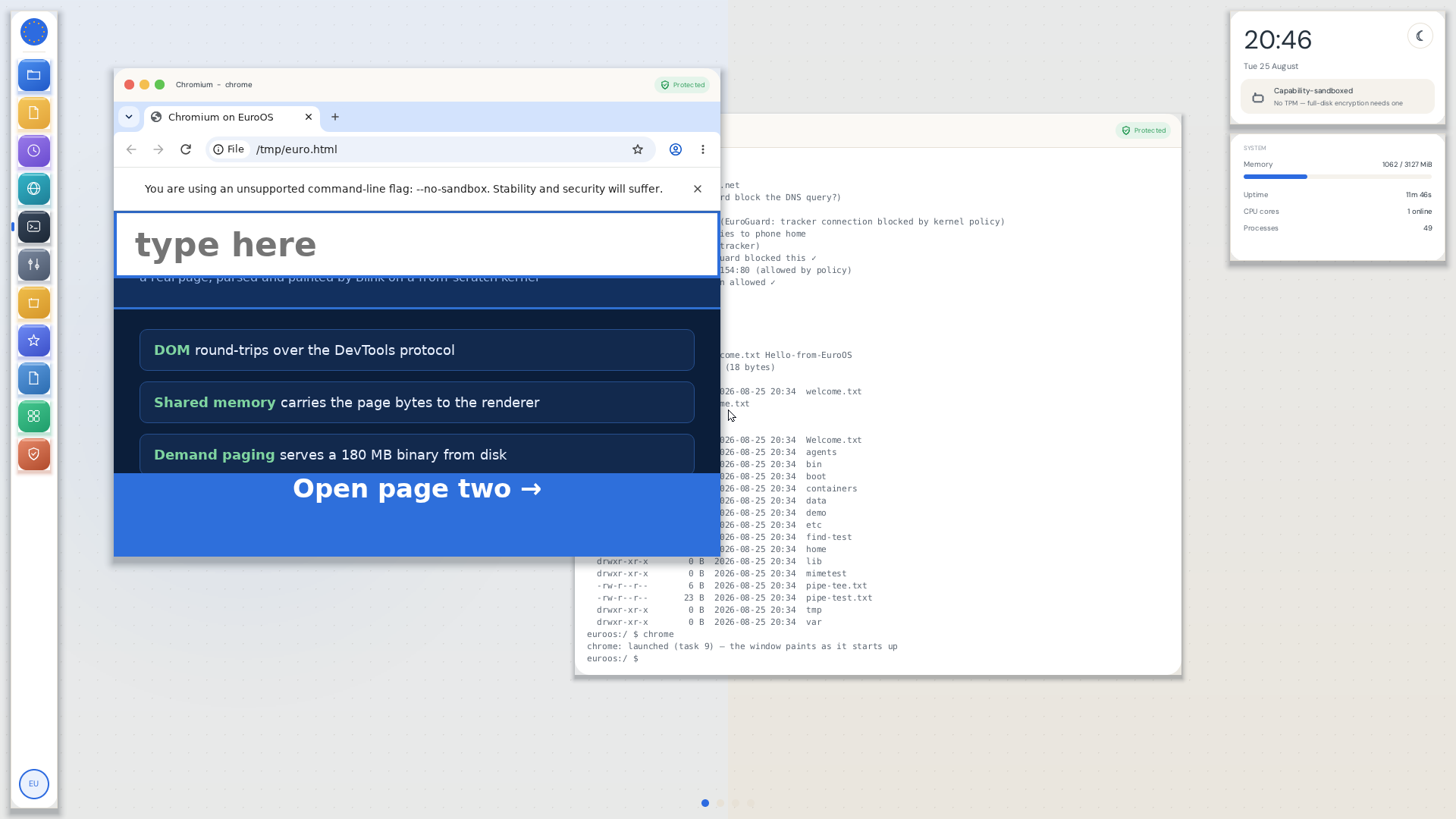Viewport: 1456px width, 819px height.
Task: Click the Shared memory card
Action: point(417,402)
